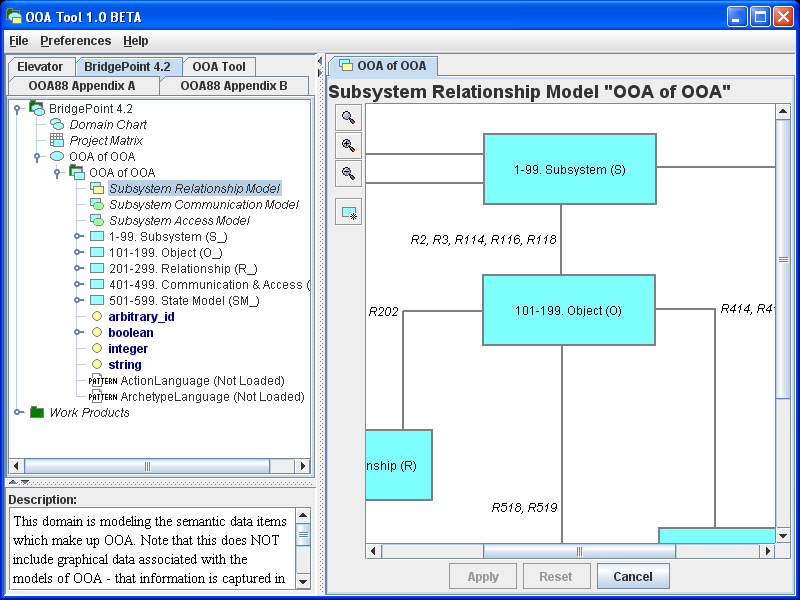Expand the Work Products node
This screenshot has width=800, height=600.
point(18,412)
